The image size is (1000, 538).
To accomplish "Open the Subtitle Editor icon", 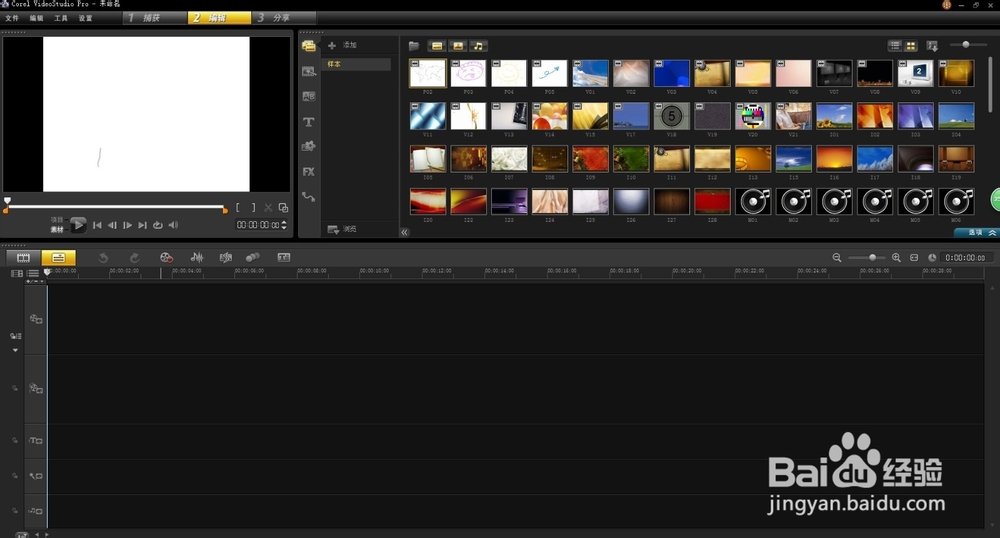I will (284, 258).
